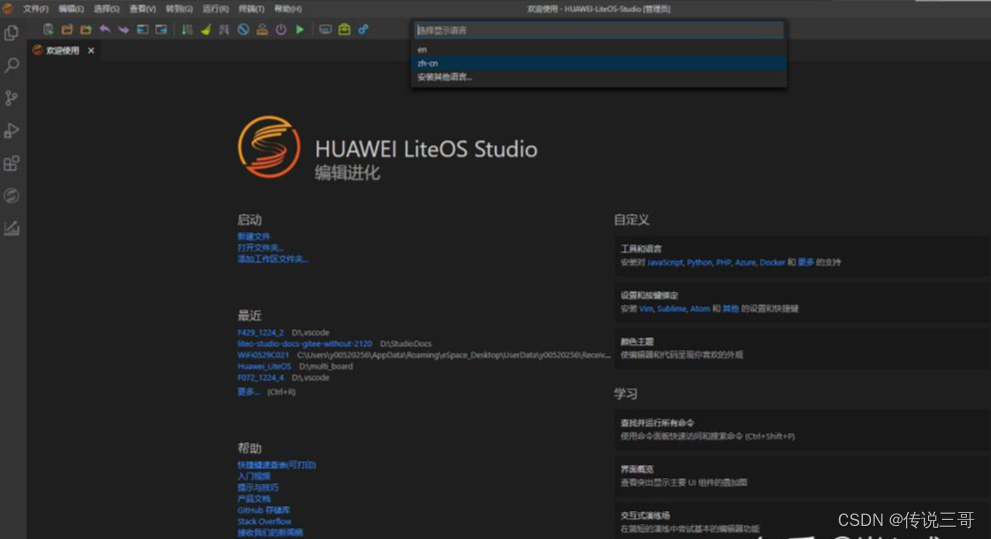Click the 新建文件 link under 启动

pos(253,236)
